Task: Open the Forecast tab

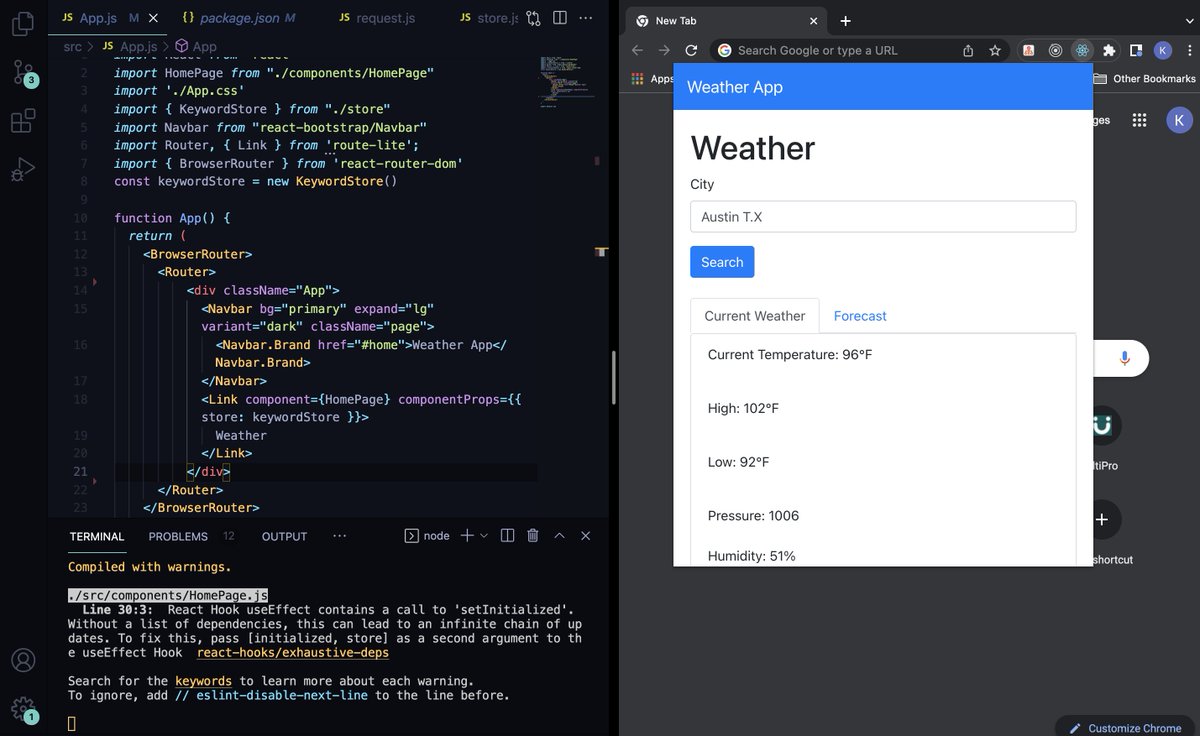Action: 860,316
